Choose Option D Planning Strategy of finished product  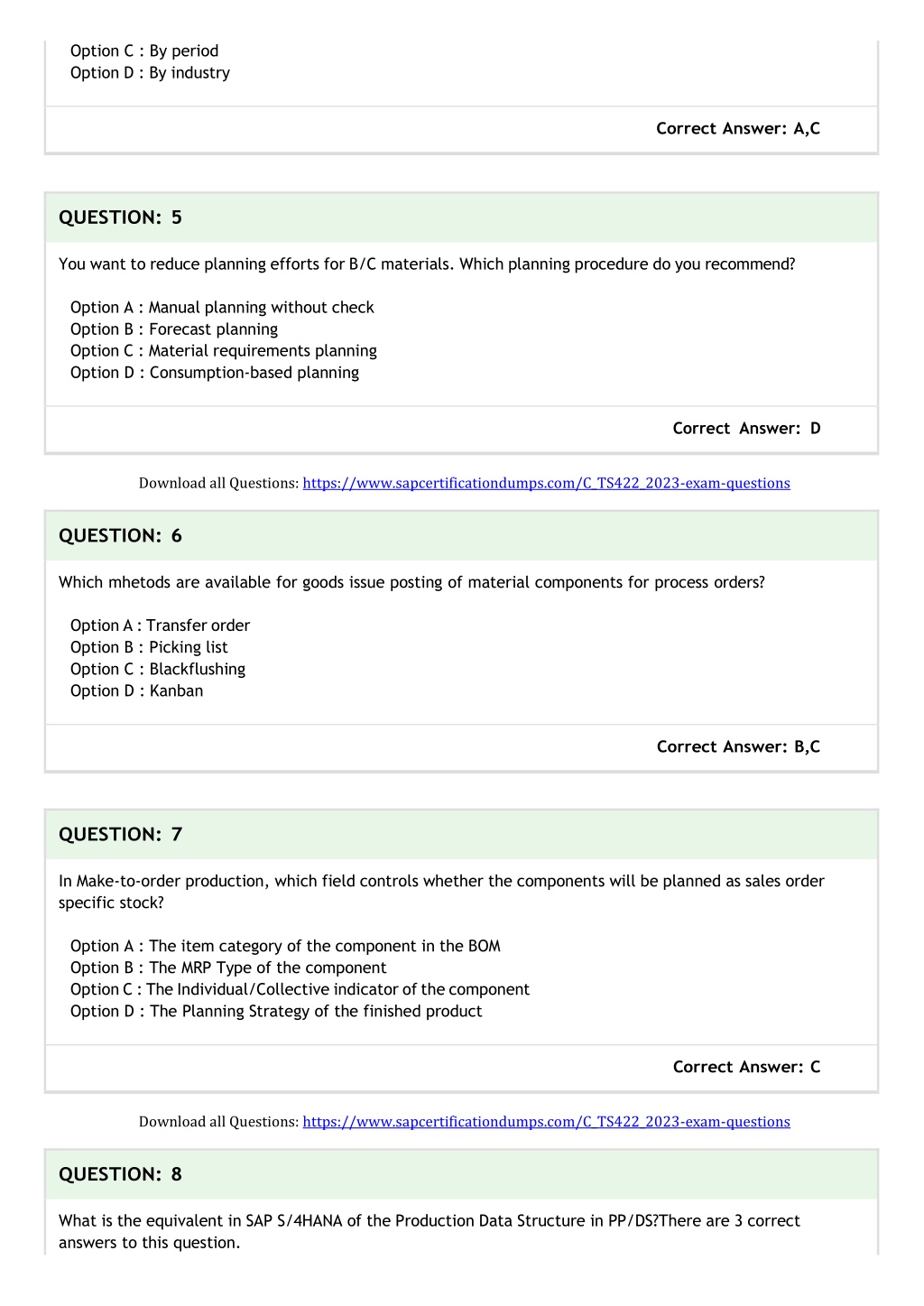(276, 1011)
